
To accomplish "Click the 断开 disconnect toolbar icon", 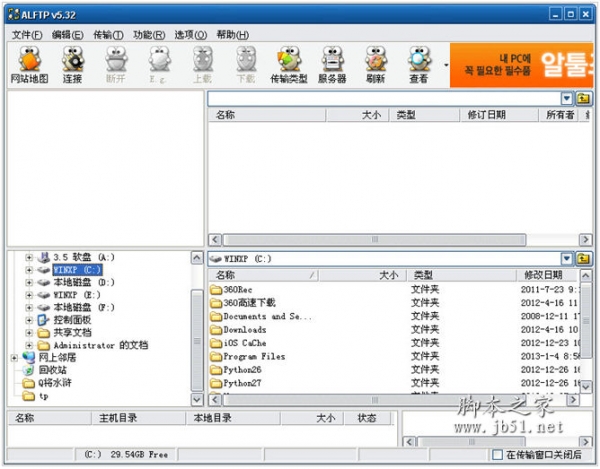I will 116,65.
